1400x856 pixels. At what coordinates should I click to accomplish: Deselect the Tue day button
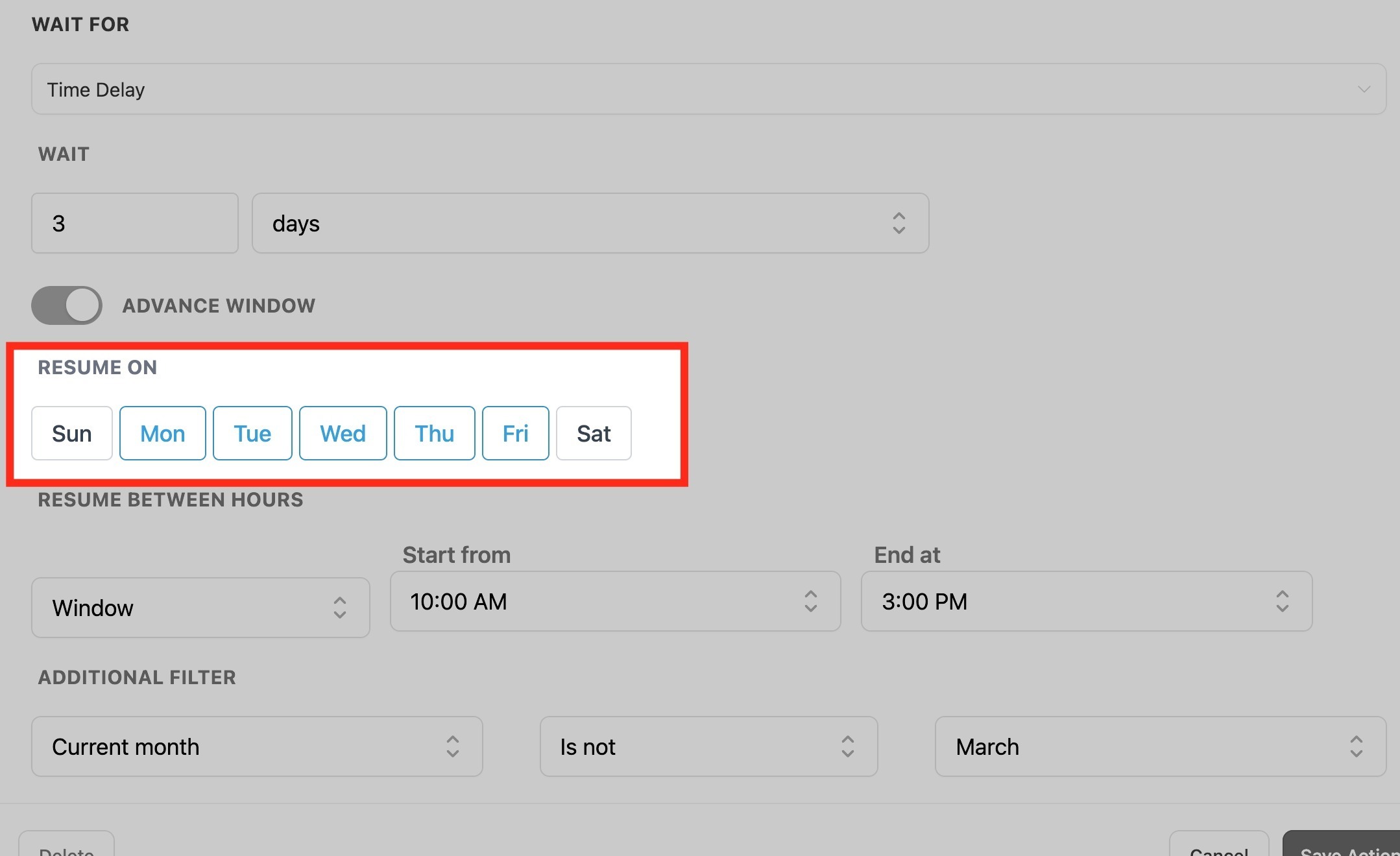(x=252, y=433)
